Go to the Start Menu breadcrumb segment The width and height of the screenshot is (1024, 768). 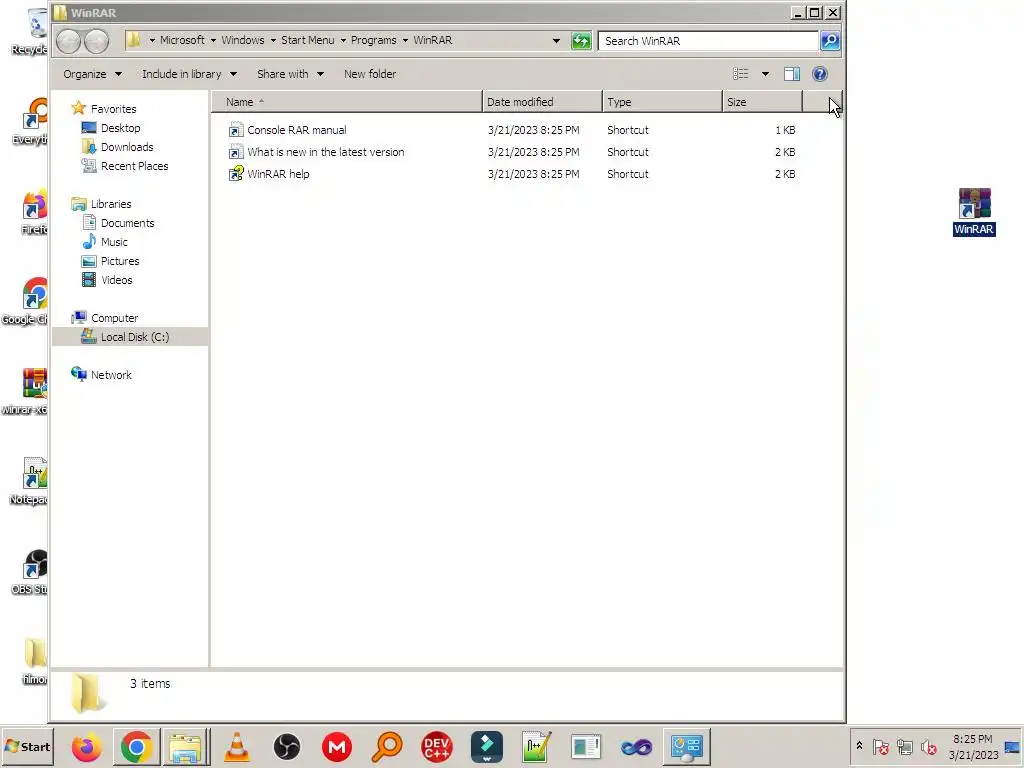(x=308, y=40)
